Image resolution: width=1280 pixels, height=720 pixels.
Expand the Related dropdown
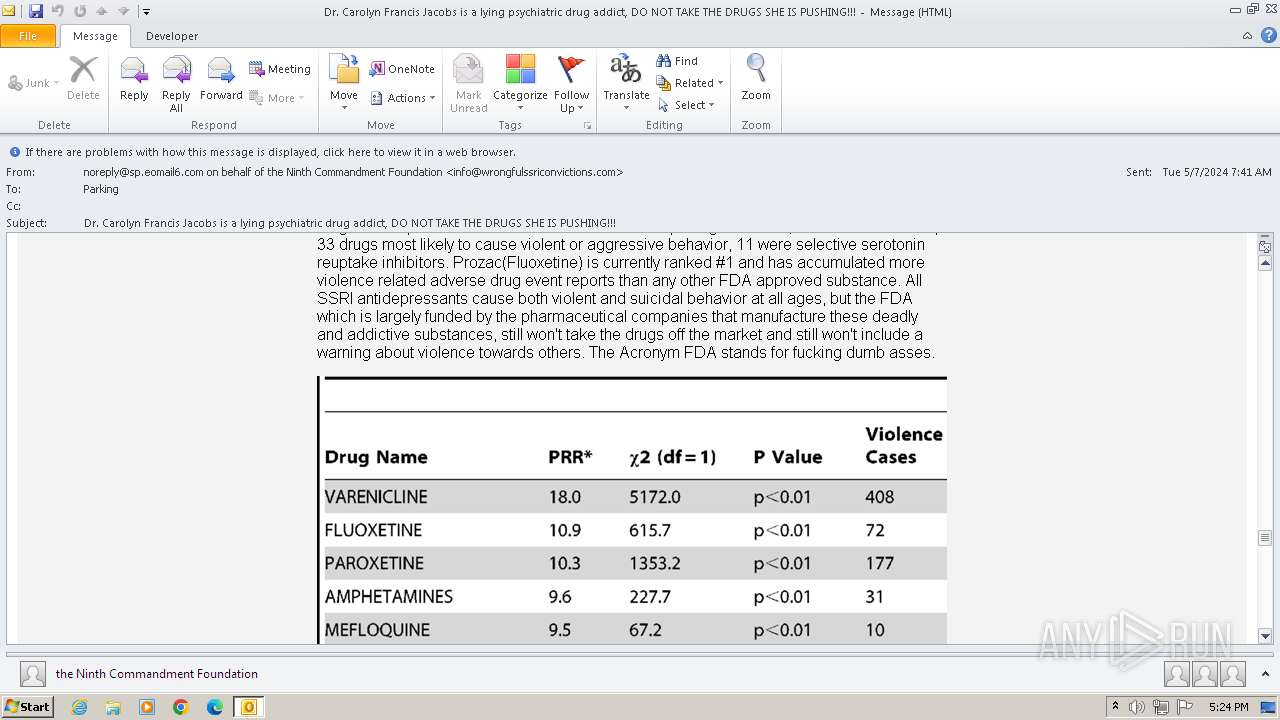[x=690, y=83]
